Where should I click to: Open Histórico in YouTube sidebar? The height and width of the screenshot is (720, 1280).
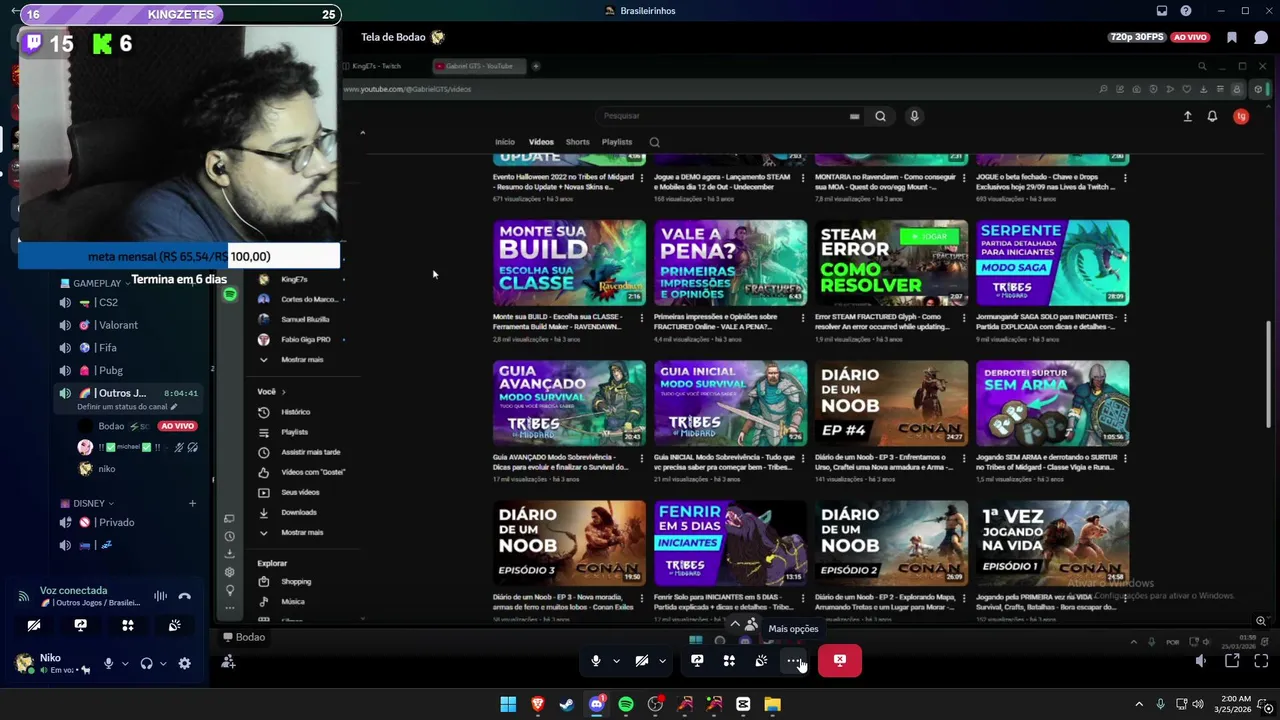pos(296,412)
